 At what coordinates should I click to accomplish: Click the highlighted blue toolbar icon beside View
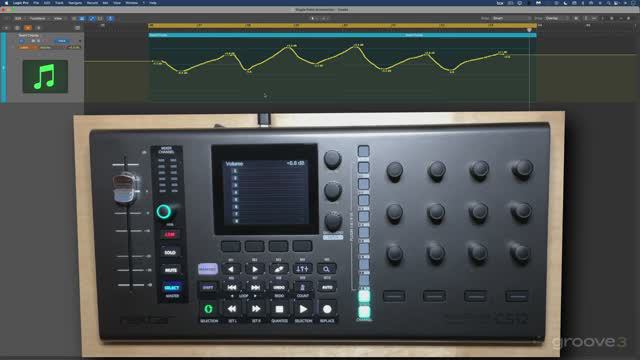[82, 18]
